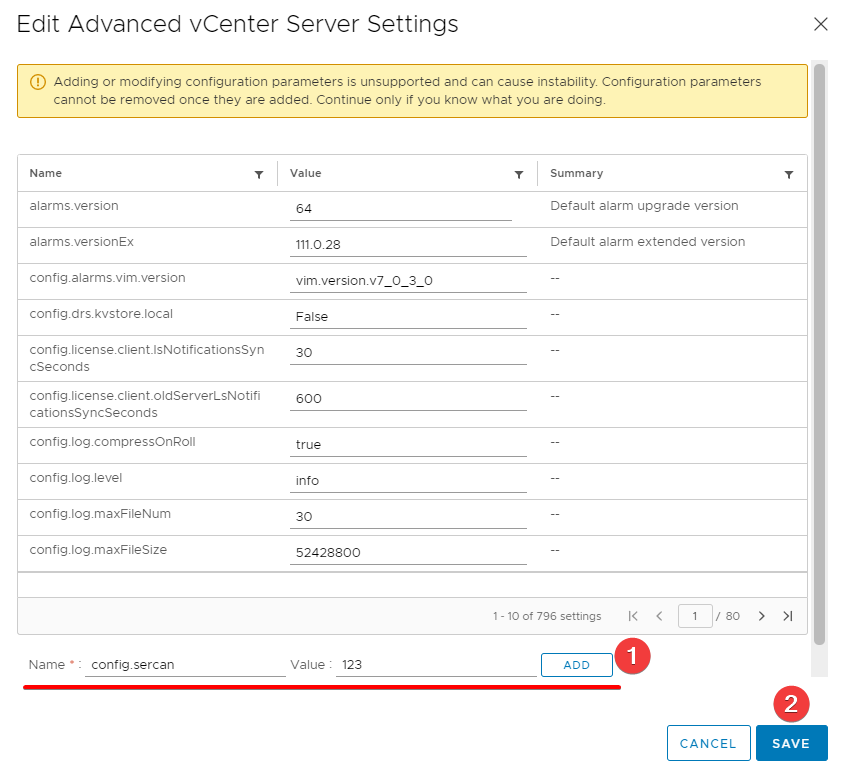Edit the config.log.maxFileSize value field
Screen dimensions: 843x779
coord(408,552)
